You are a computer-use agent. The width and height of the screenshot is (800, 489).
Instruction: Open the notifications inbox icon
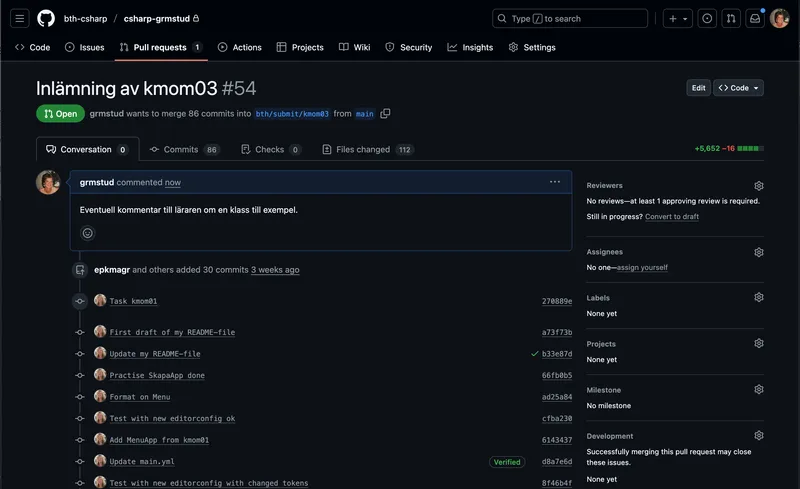[x=755, y=18]
